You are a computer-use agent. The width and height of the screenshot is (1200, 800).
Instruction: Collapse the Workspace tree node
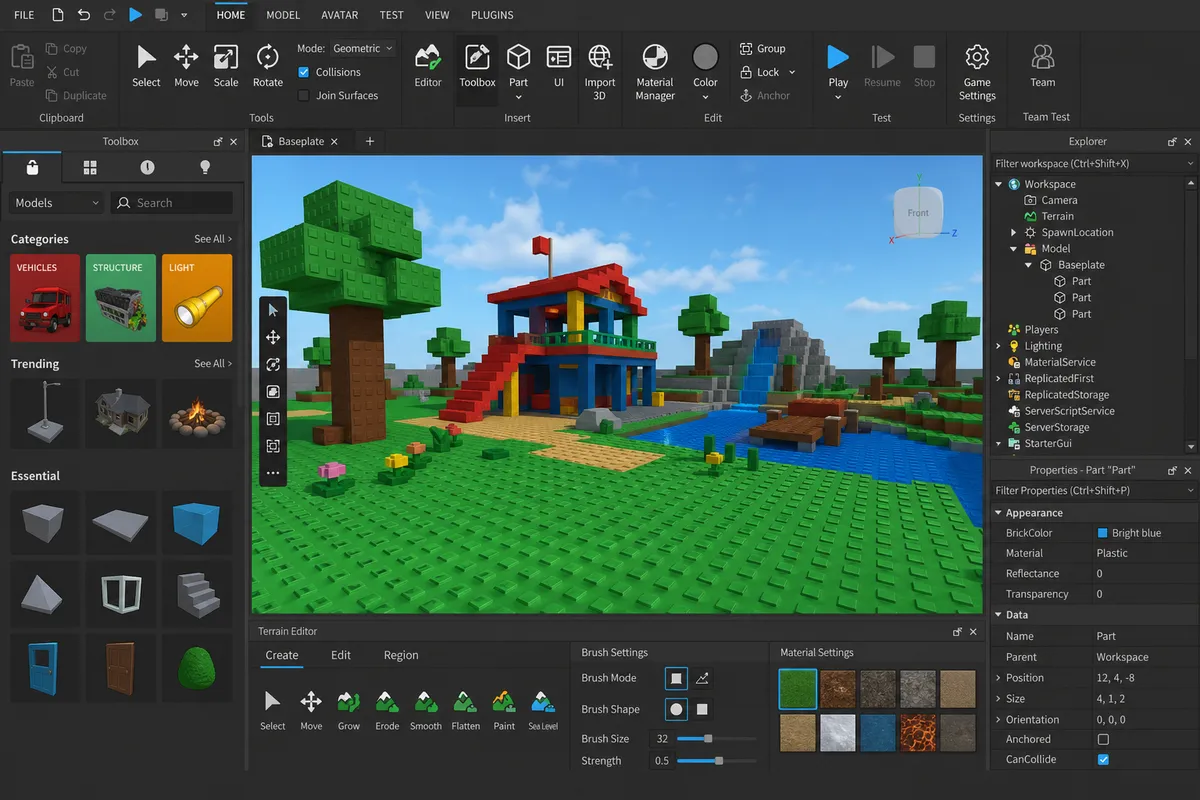(x=998, y=184)
